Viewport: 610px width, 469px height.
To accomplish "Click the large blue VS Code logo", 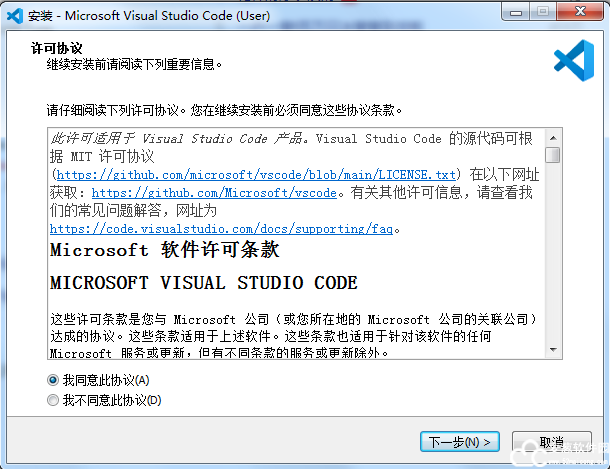I will (x=574, y=60).
